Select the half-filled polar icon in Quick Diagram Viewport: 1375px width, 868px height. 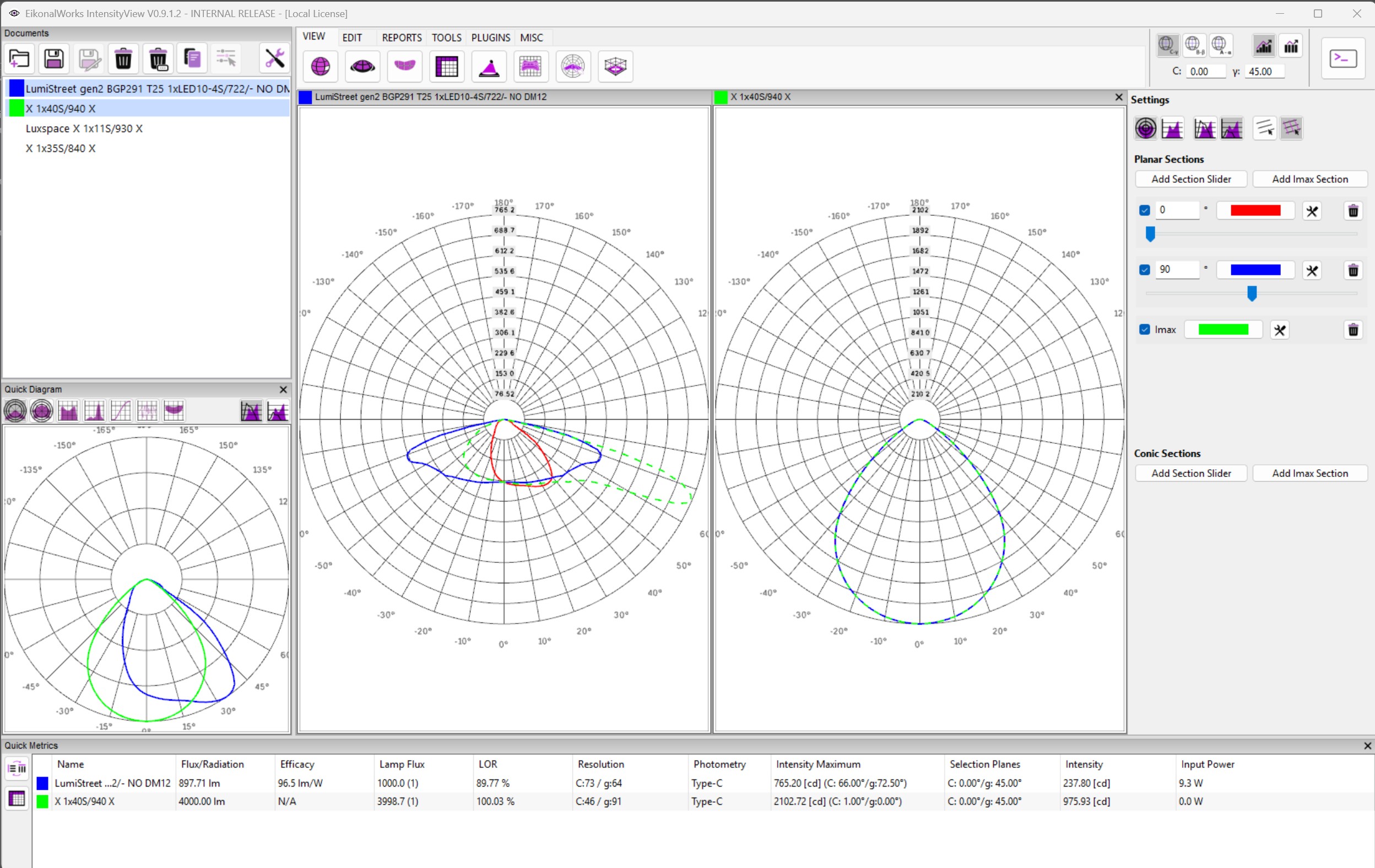pyautogui.click(x=15, y=410)
